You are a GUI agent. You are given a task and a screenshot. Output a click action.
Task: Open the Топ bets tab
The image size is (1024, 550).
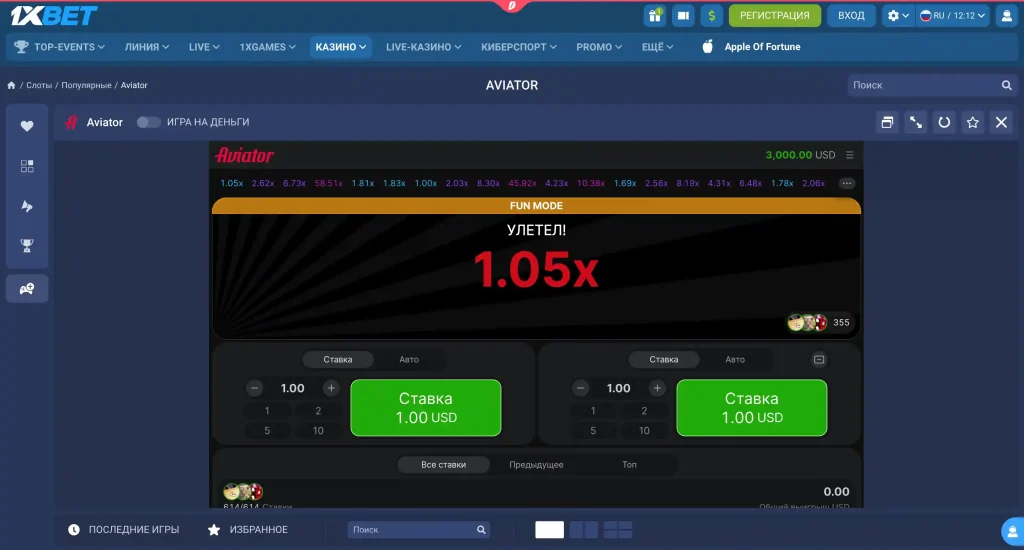coord(629,465)
